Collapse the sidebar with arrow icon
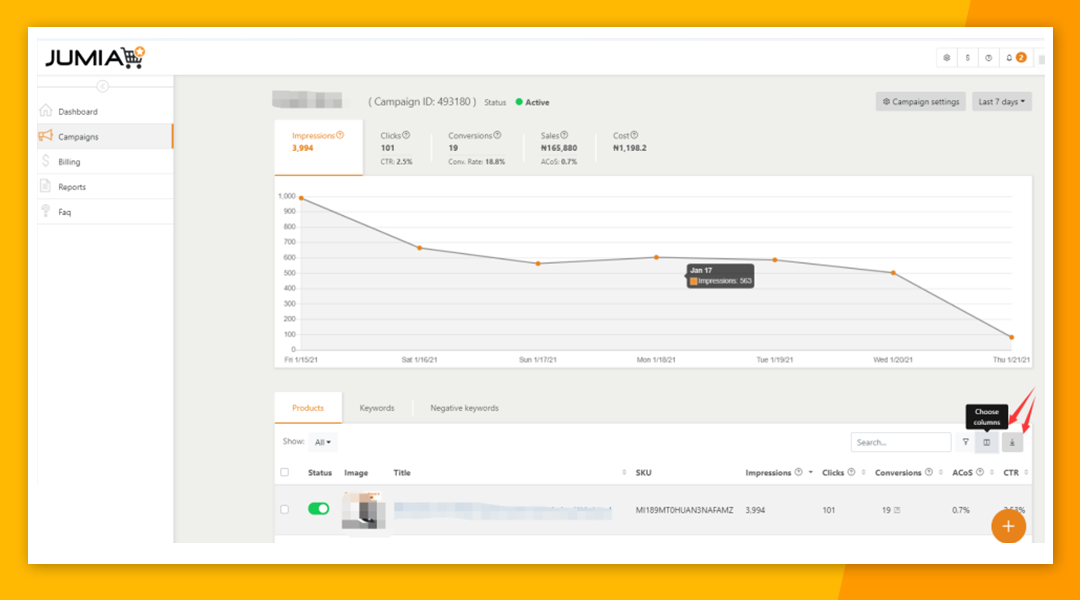Image resolution: width=1080 pixels, height=600 pixels. click(x=102, y=86)
